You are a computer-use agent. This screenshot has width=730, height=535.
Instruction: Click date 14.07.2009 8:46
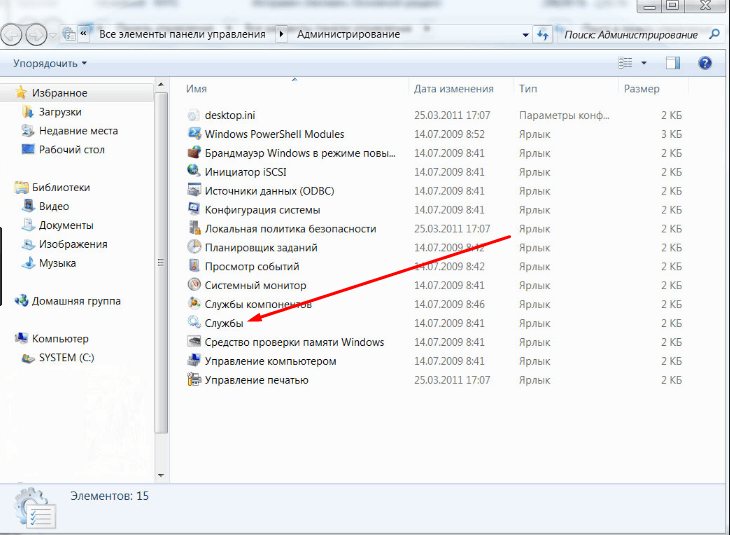tap(449, 305)
